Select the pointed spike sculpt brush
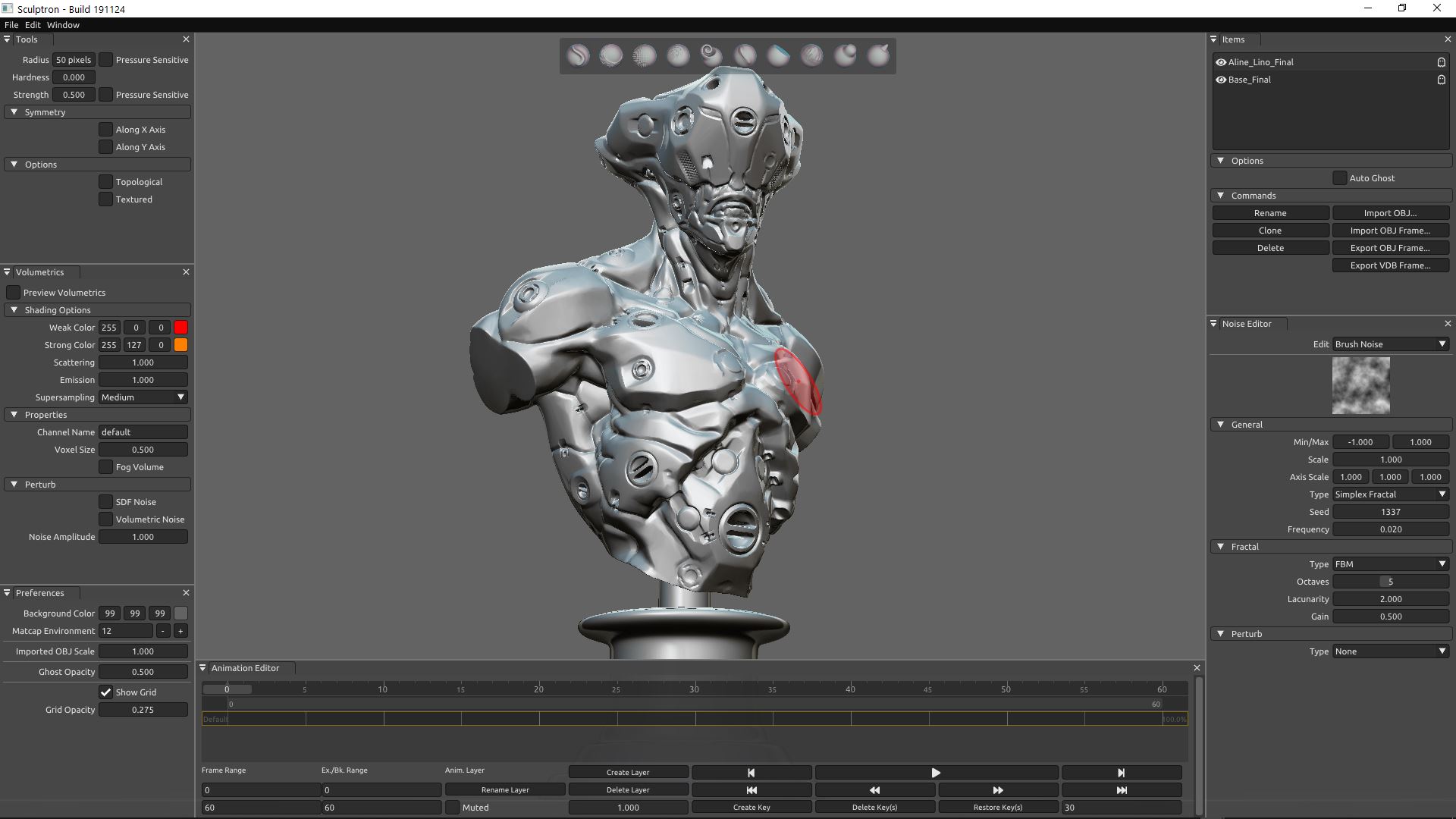Screen dimensions: 1456x819 point(878,55)
